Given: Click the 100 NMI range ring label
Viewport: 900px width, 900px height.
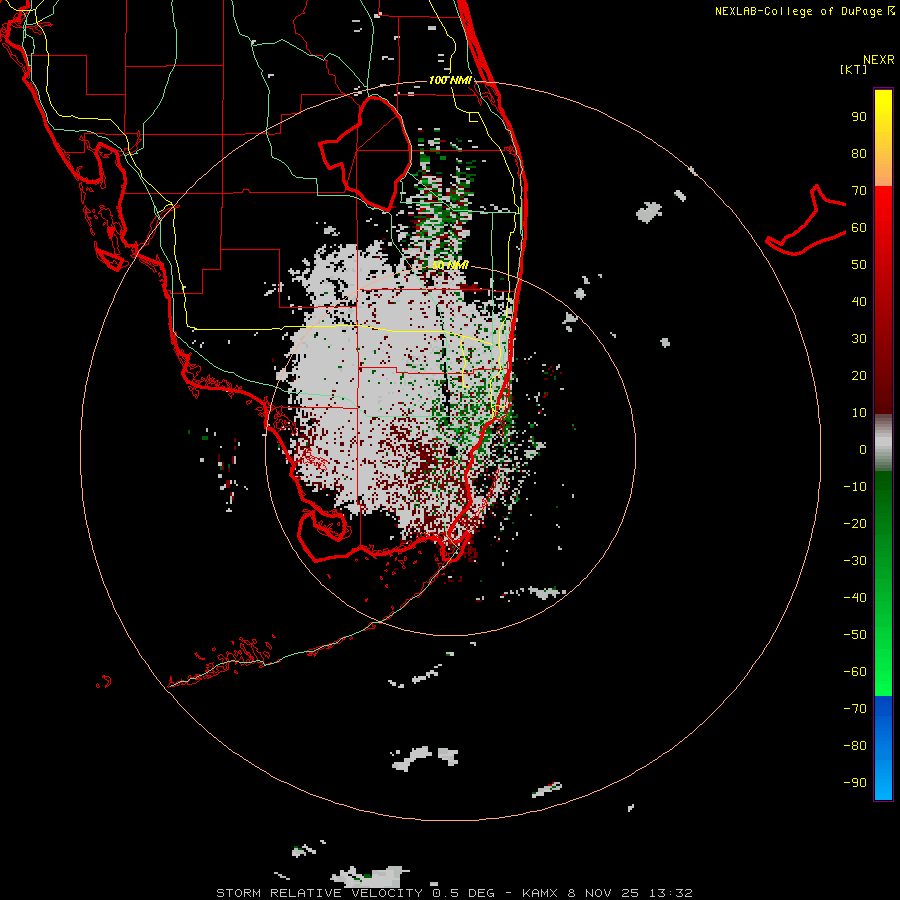Looking at the screenshot, I should (x=450, y=80).
